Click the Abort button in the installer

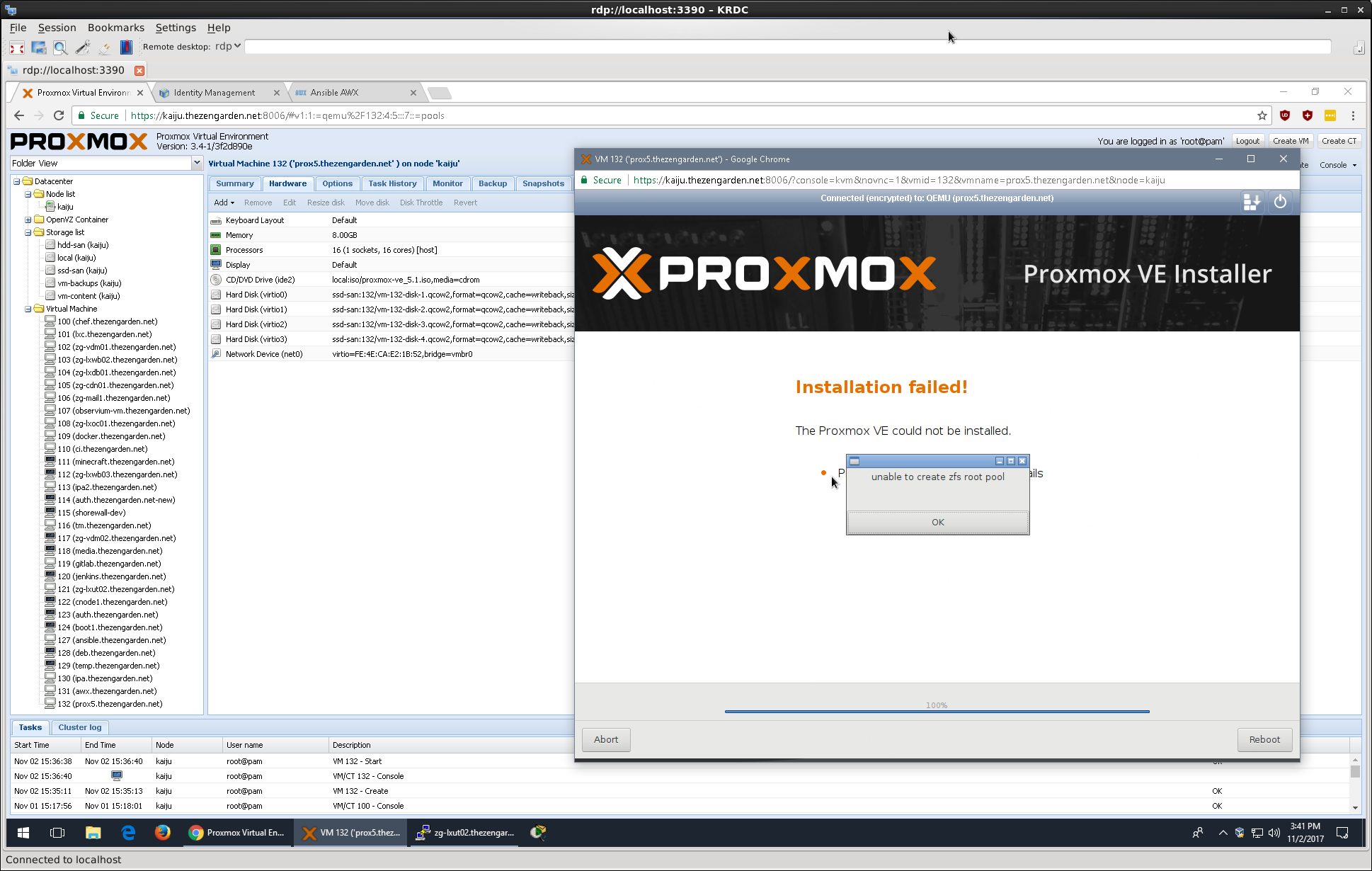click(x=606, y=739)
